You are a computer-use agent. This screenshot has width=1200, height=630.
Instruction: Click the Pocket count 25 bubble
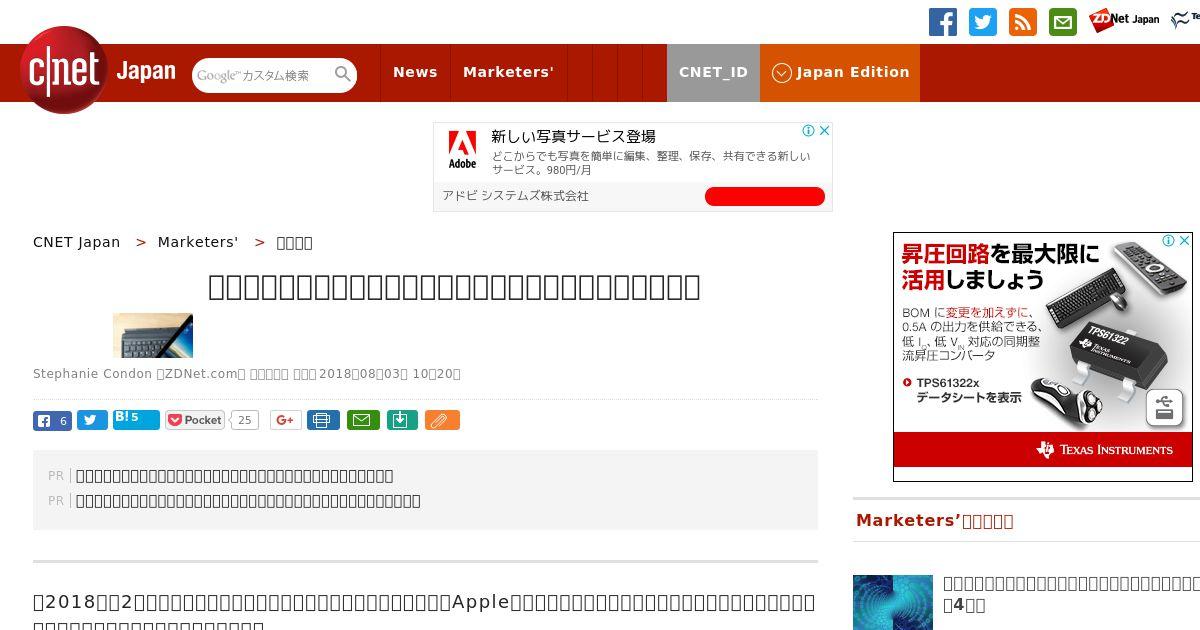point(244,420)
